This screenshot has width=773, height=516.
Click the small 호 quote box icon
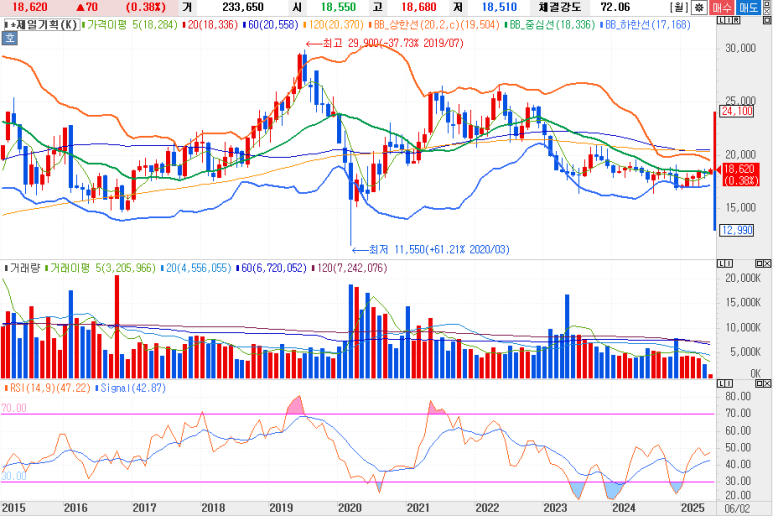click(x=10, y=38)
